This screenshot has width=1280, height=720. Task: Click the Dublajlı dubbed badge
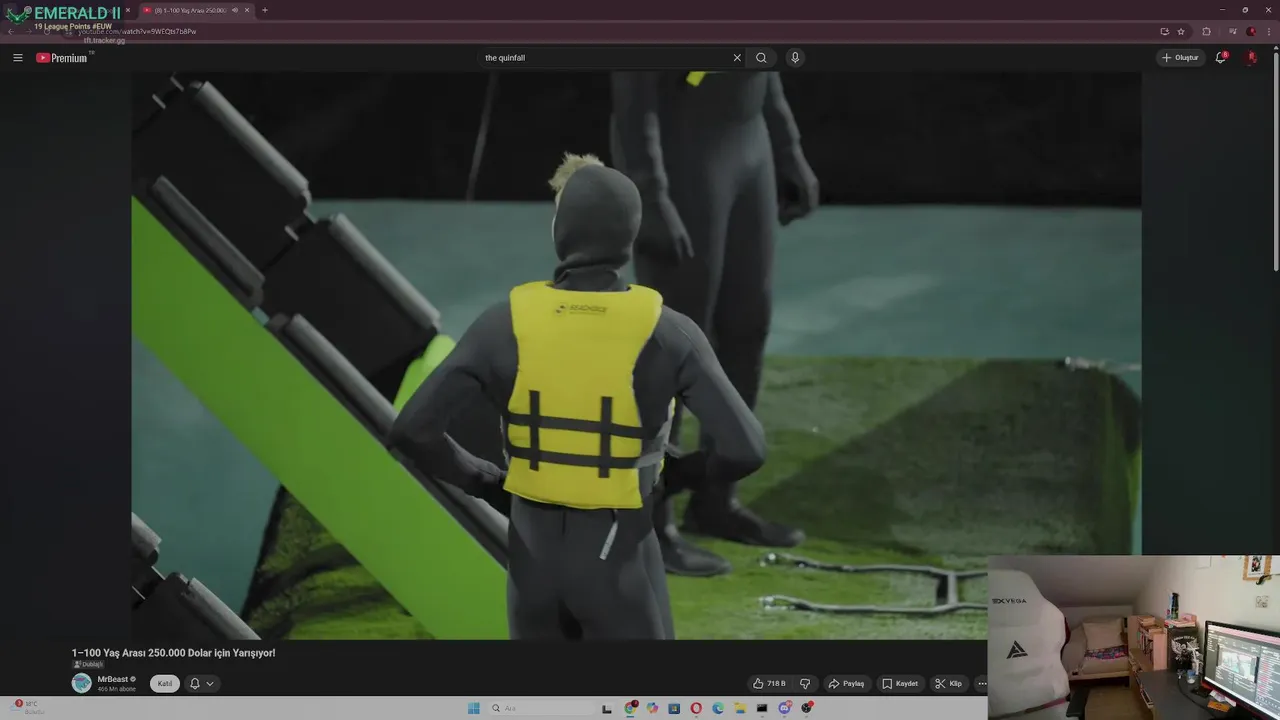click(88, 664)
